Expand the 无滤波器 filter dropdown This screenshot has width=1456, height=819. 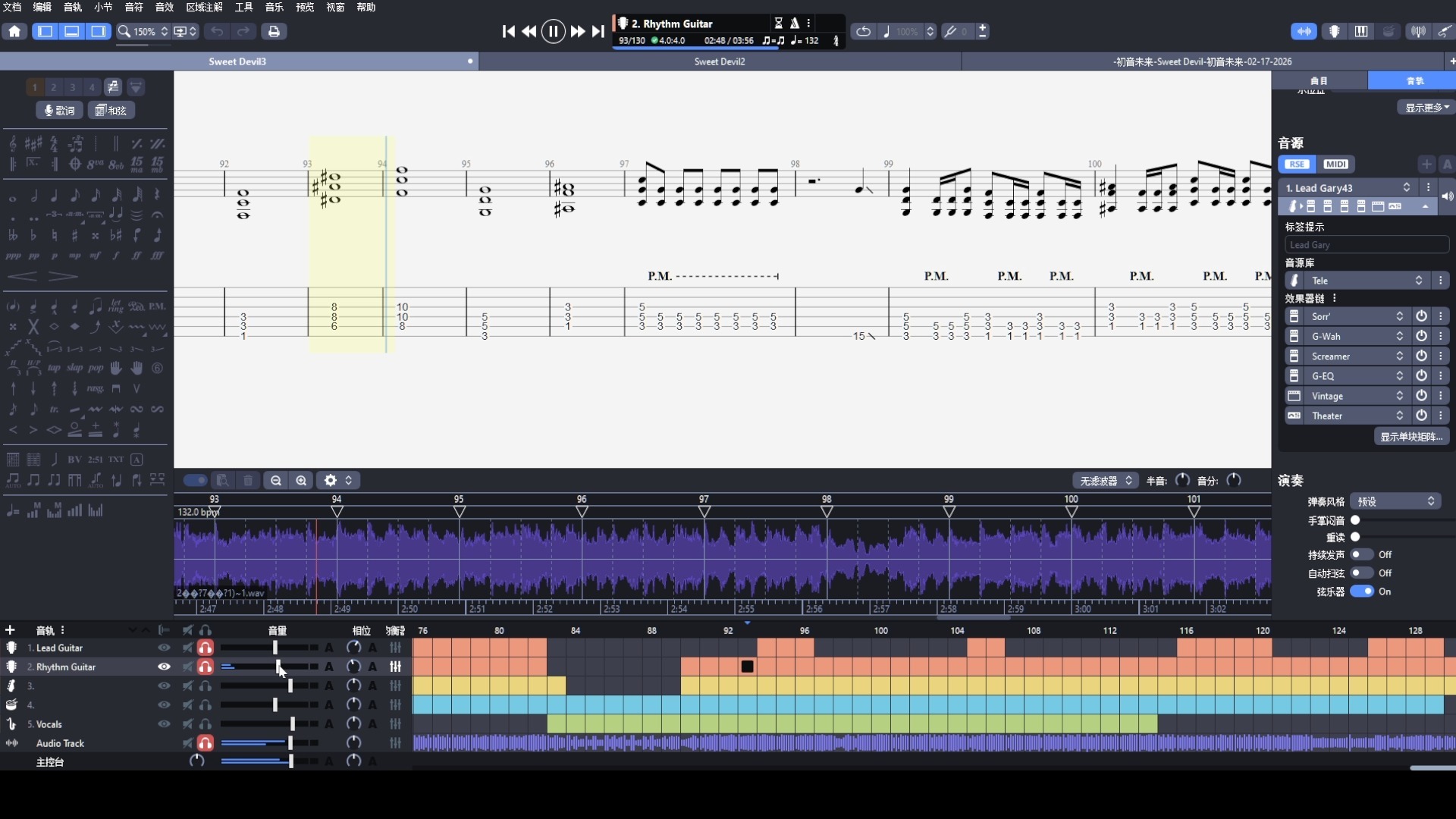point(1106,481)
